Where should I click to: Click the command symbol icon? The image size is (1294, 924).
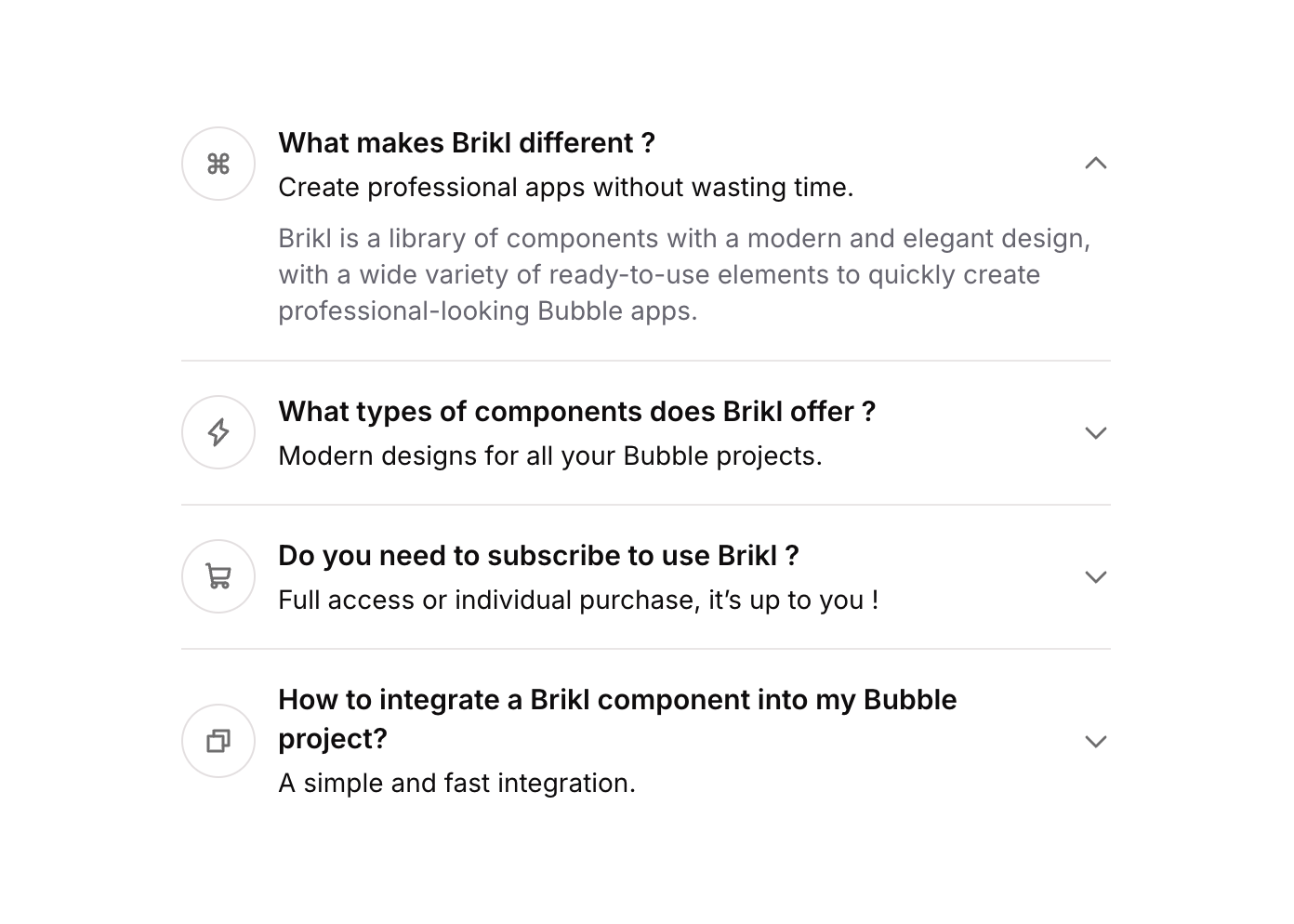tap(218, 165)
